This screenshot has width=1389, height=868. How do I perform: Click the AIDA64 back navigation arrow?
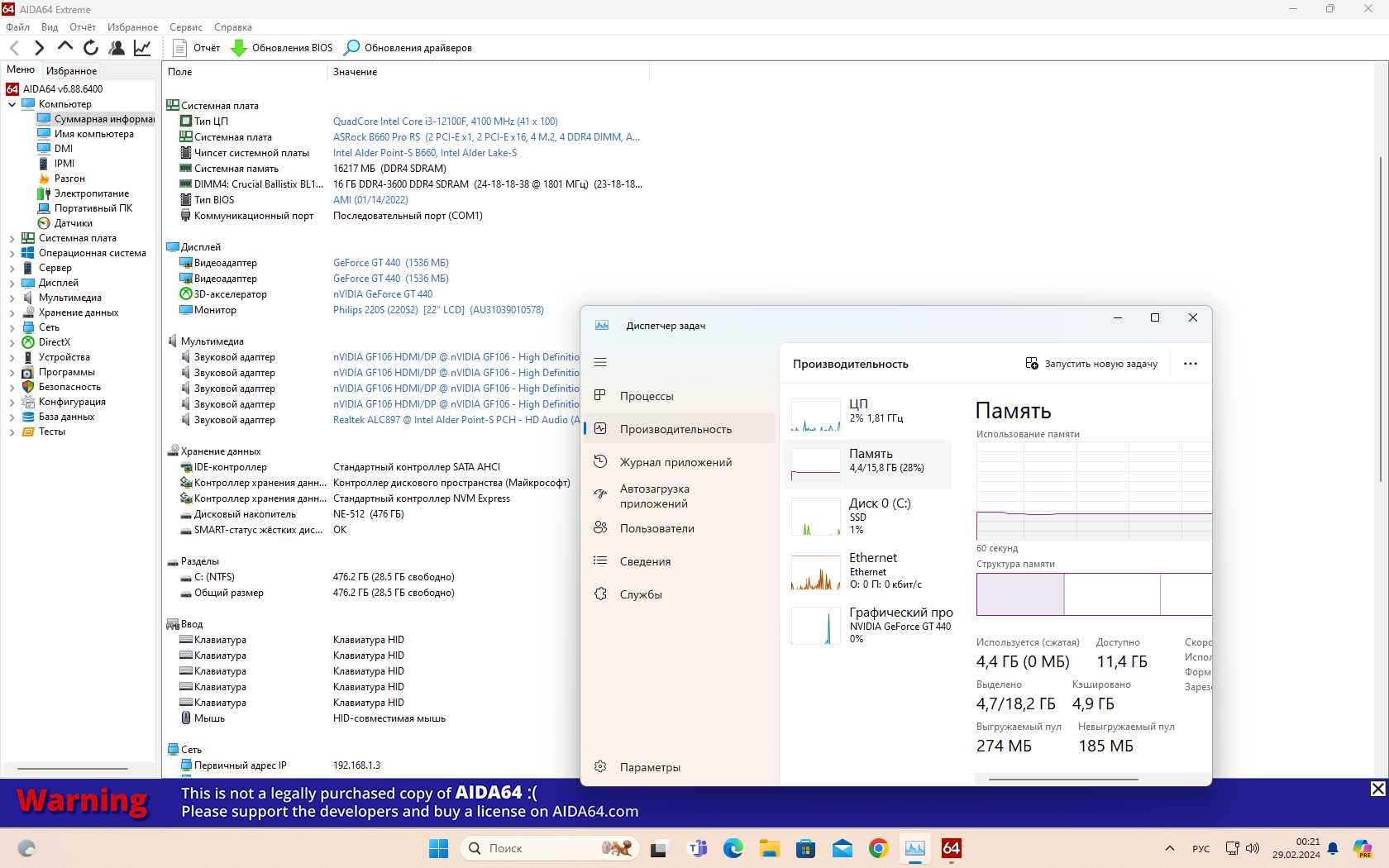tap(14, 48)
